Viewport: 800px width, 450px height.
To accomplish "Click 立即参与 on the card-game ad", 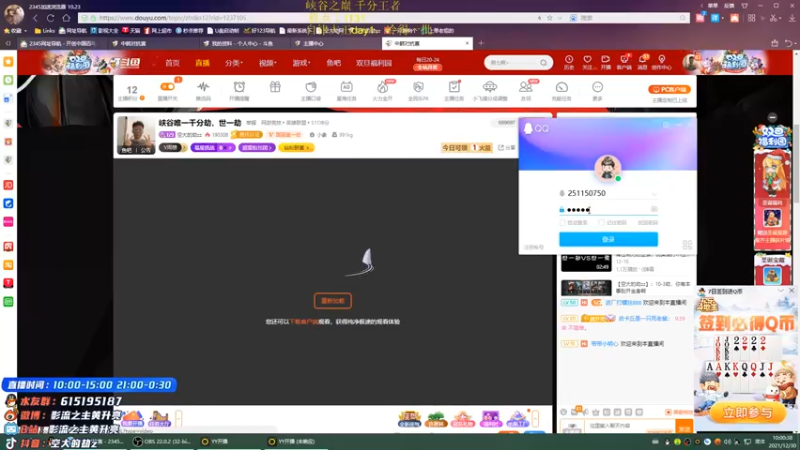I will tap(747, 412).
